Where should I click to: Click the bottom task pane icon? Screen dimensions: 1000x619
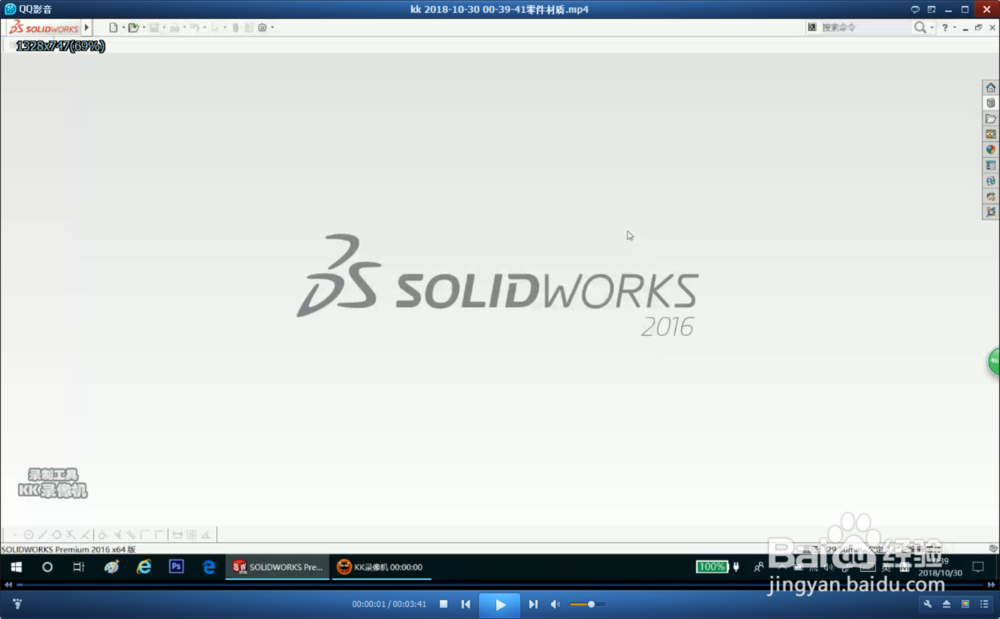(x=990, y=212)
